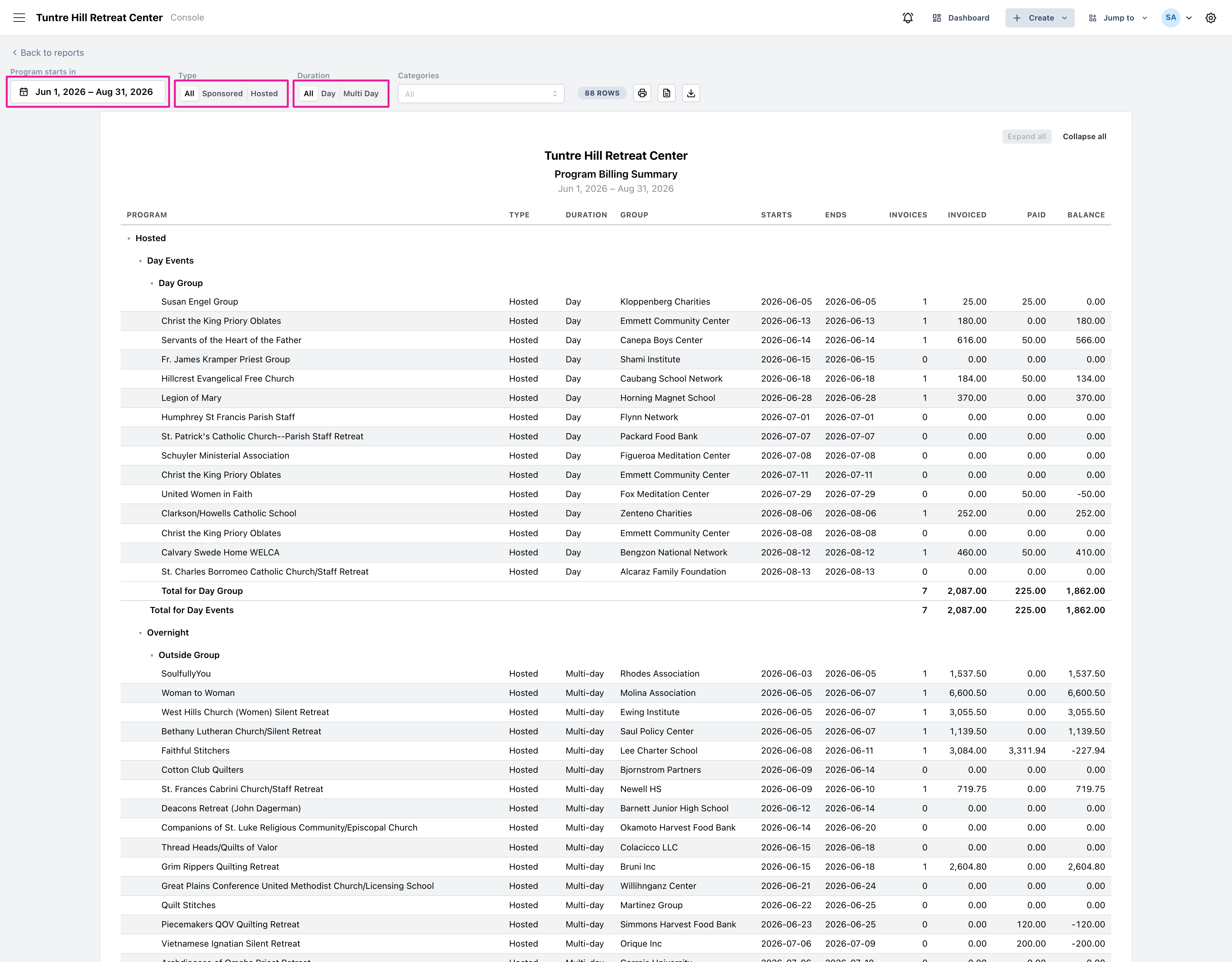Click the Okamoto Harvest Food Bank cell

point(678,828)
